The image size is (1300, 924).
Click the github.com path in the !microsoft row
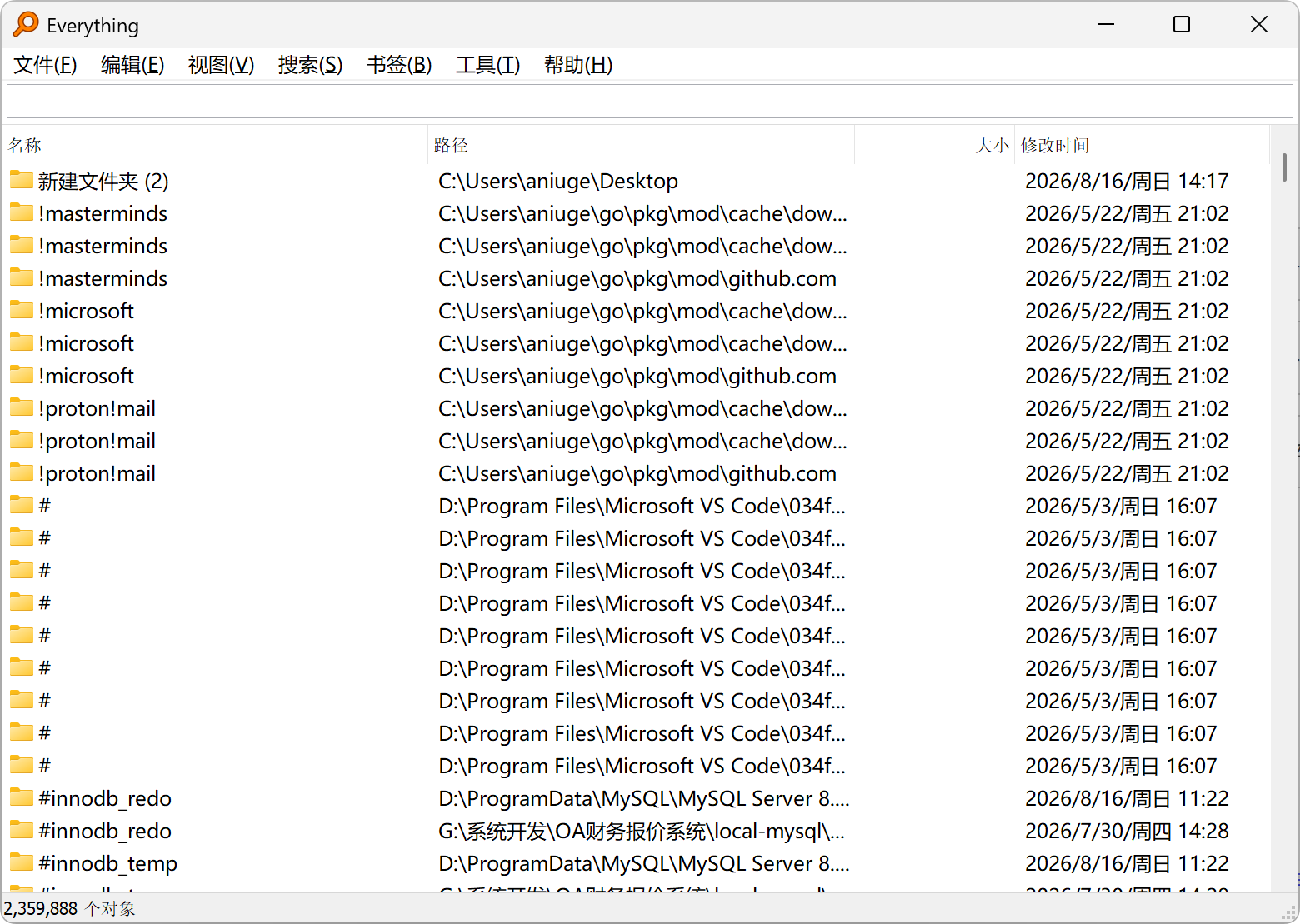pos(637,376)
